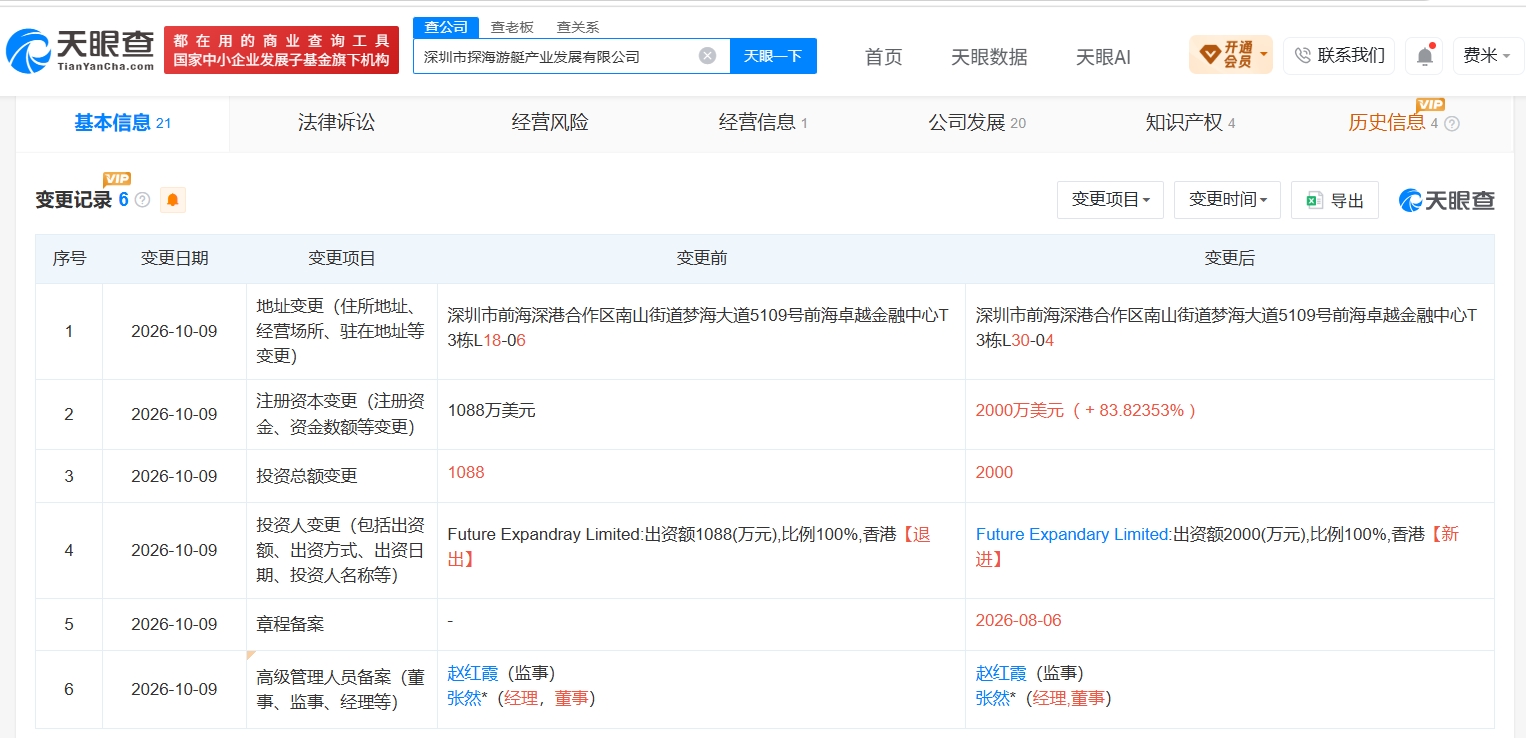Open 张然 link in 变更后 column
The image size is (1526, 738).
click(x=993, y=698)
